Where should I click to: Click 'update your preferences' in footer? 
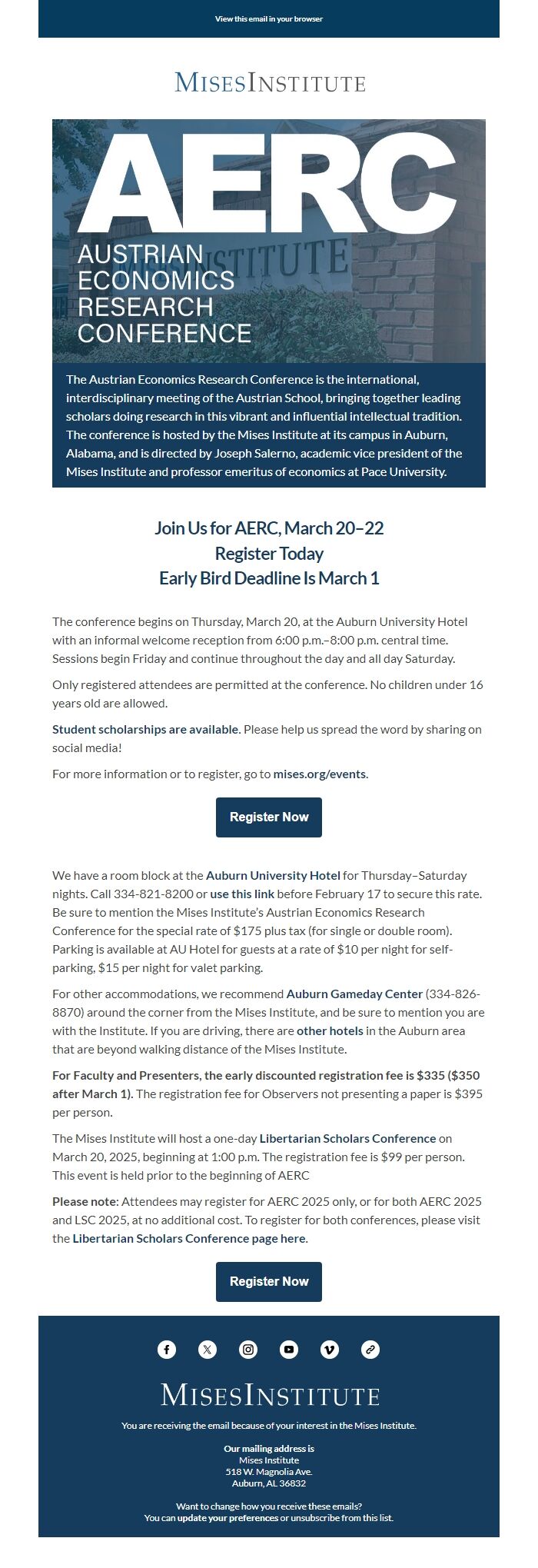pos(227,1518)
